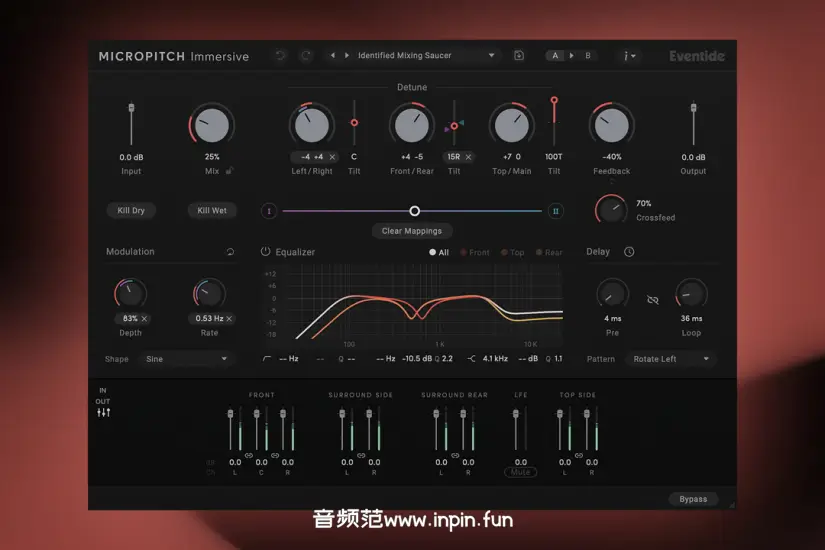Toggle the Equalizer power button
Screen dimensions: 825x550
tap(266, 252)
